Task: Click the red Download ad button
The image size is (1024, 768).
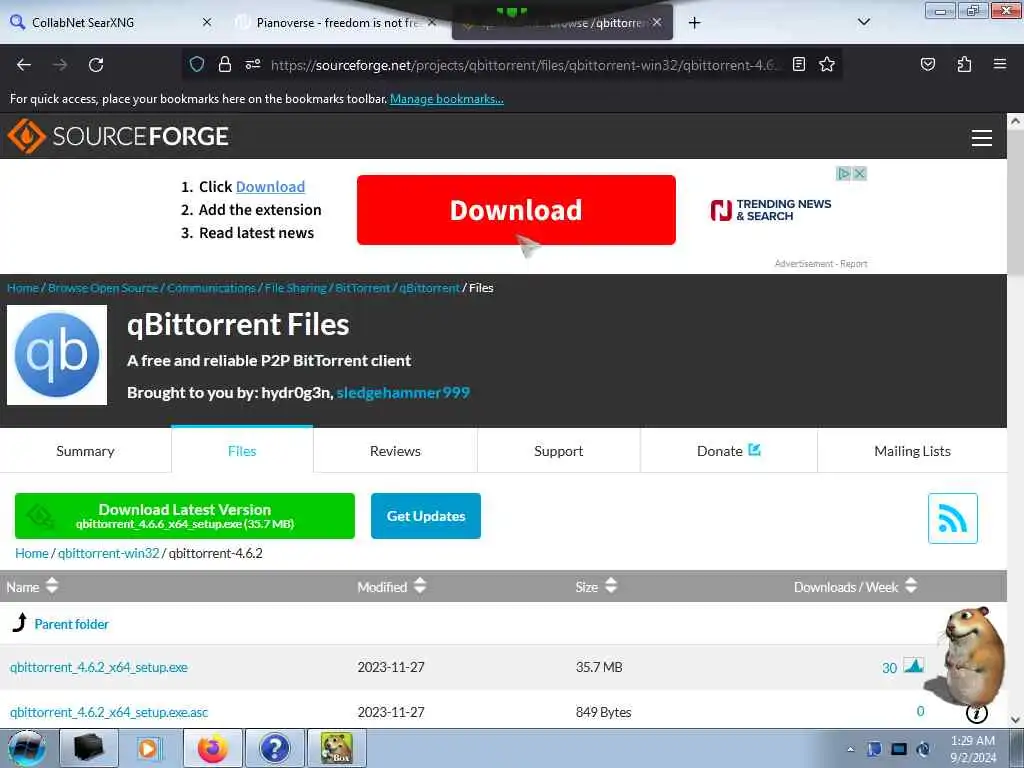Action: tap(516, 210)
